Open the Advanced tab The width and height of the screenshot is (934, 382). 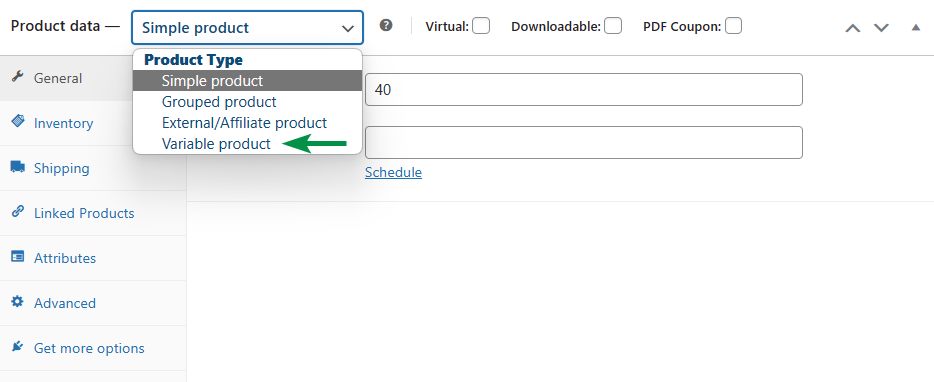point(93,303)
